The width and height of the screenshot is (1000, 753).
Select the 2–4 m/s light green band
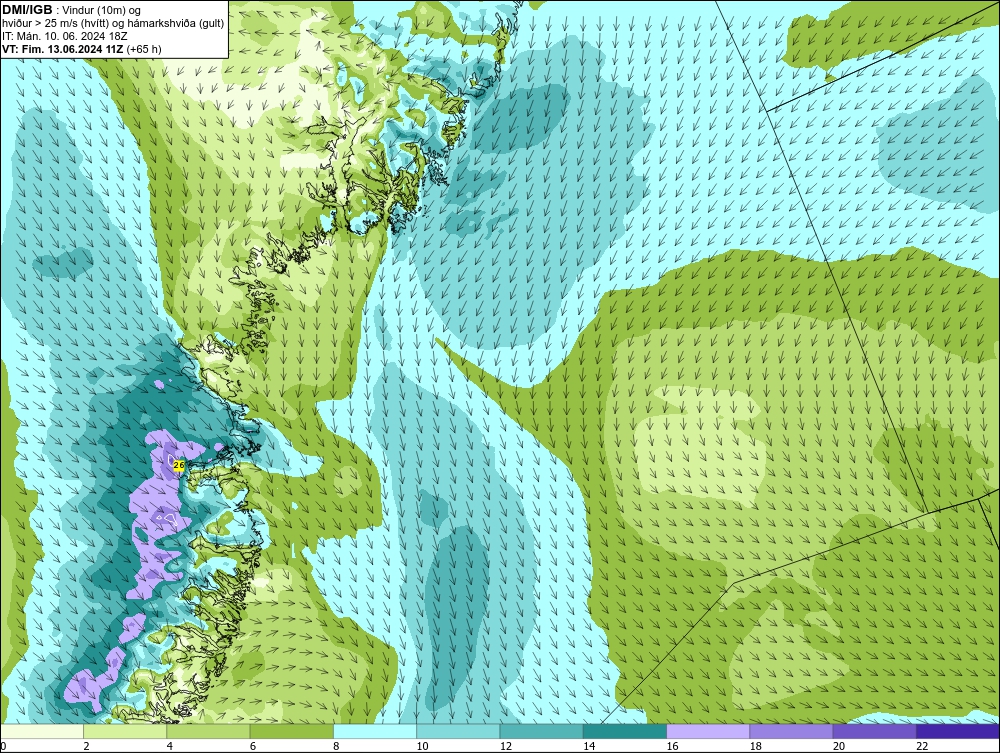125,731
